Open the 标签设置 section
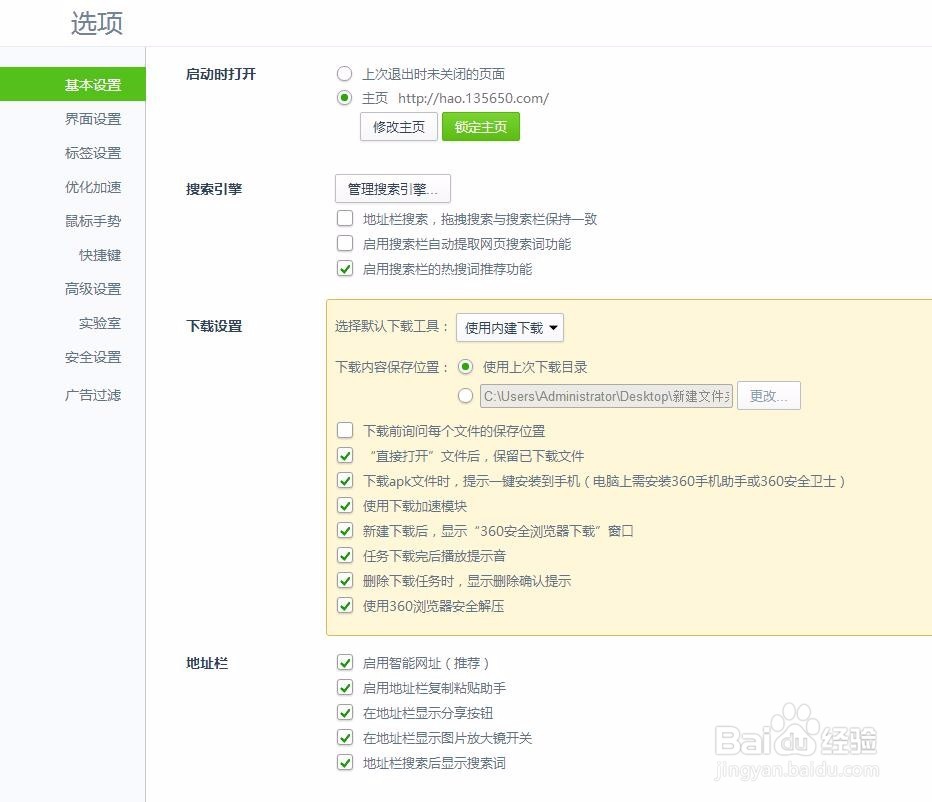Screen dimensions: 932x802 [93, 152]
